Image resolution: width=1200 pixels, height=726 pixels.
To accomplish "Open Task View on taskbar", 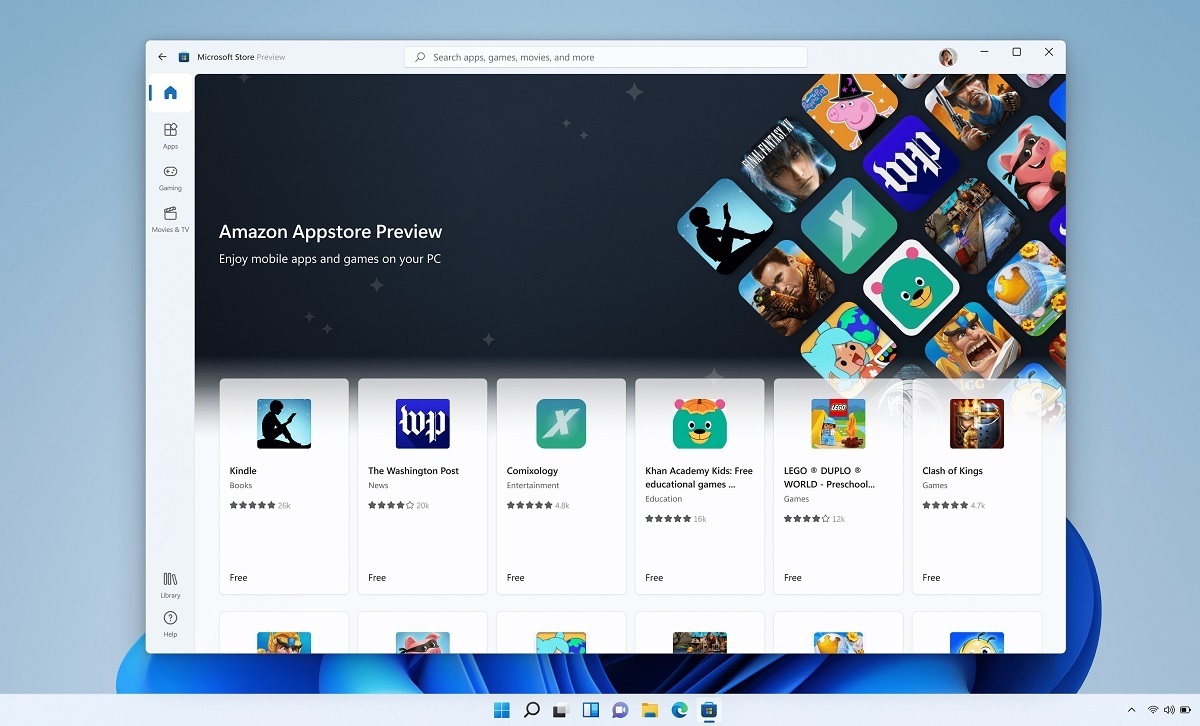I will point(561,710).
